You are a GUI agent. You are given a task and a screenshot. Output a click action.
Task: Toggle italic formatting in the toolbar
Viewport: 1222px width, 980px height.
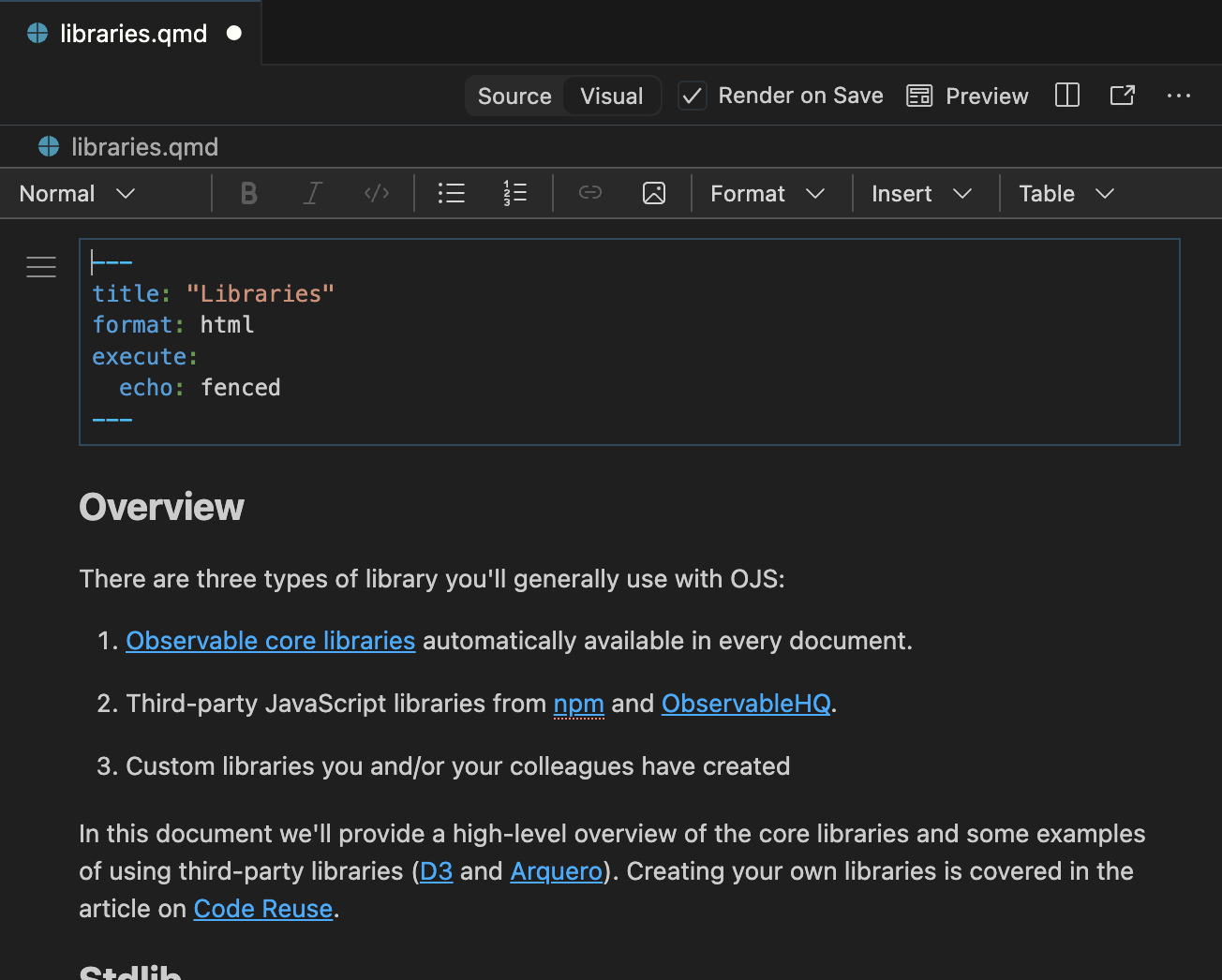click(312, 193)
